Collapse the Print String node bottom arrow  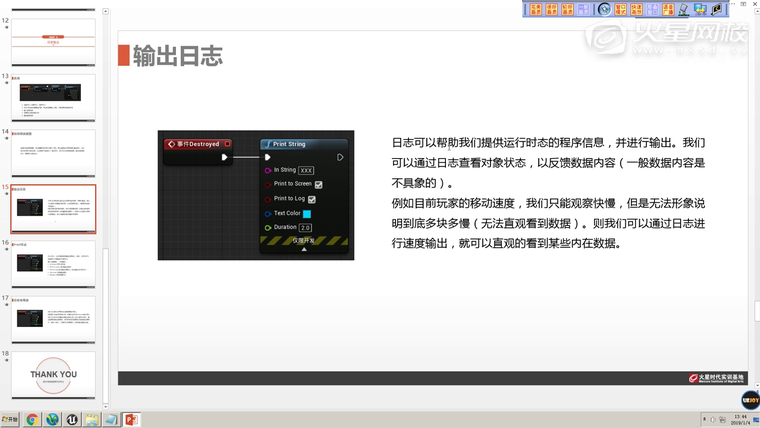pos(304,249)
